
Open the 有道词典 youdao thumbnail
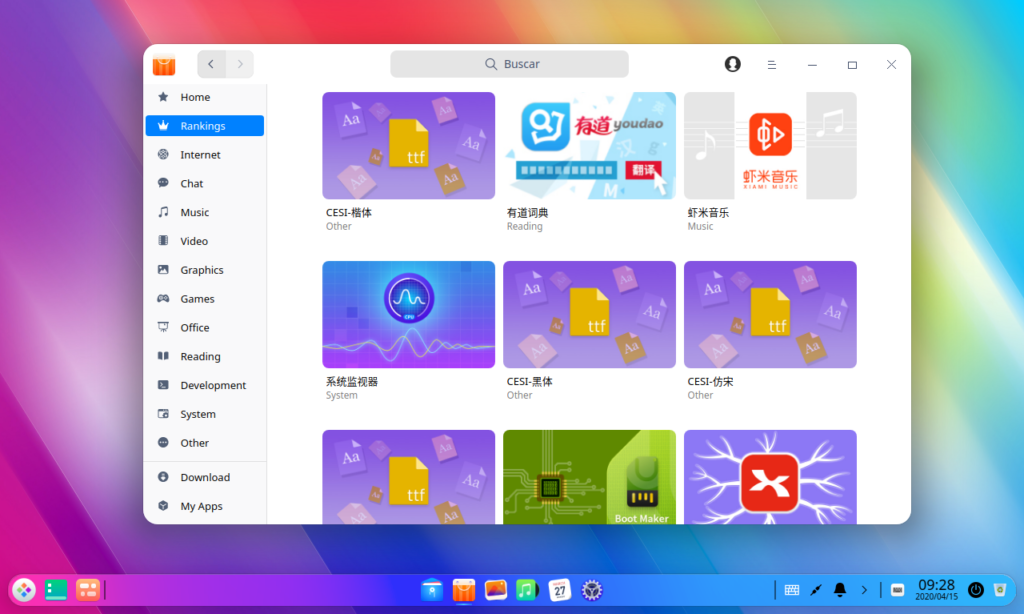click(589, 146)
